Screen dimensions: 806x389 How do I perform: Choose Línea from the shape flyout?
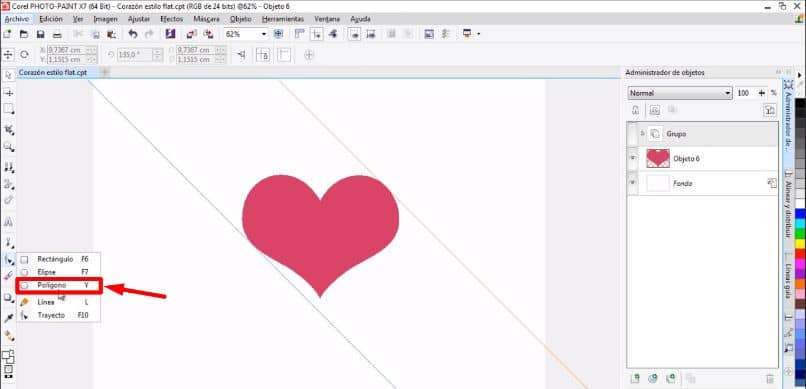pyautogui.click(x=60, y=302)
